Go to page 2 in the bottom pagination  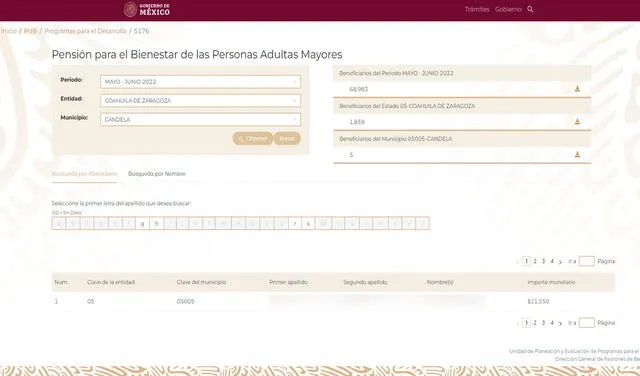535,323
